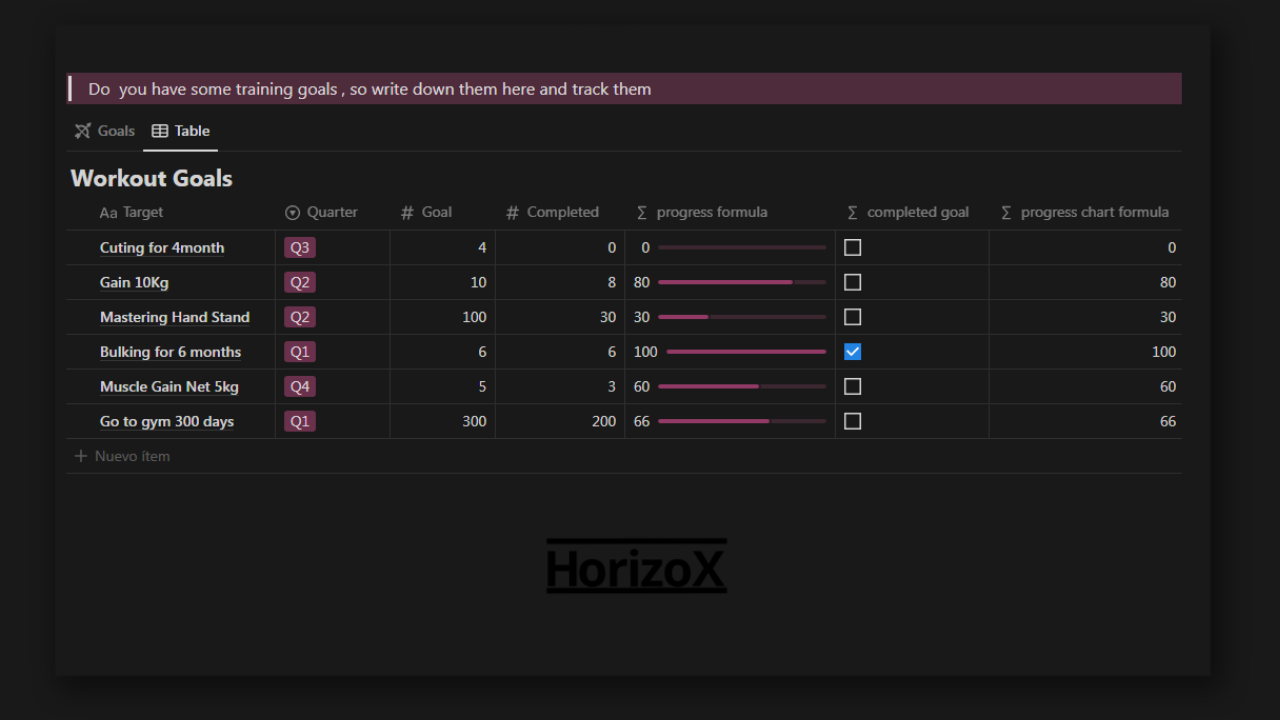
Task: Click the Quarter select-type icon
Action: [293, 213]
